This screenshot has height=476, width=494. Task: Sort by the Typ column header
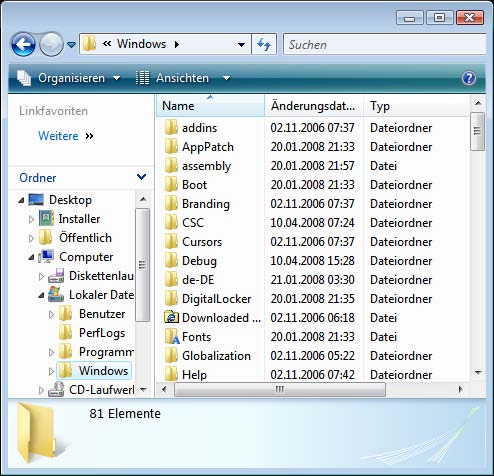(x=416, y=106)
